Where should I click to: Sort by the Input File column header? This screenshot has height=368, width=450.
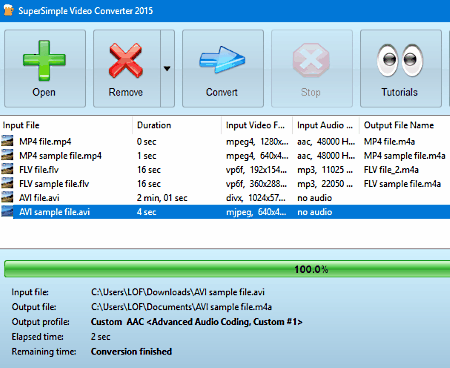pos(66,125)
